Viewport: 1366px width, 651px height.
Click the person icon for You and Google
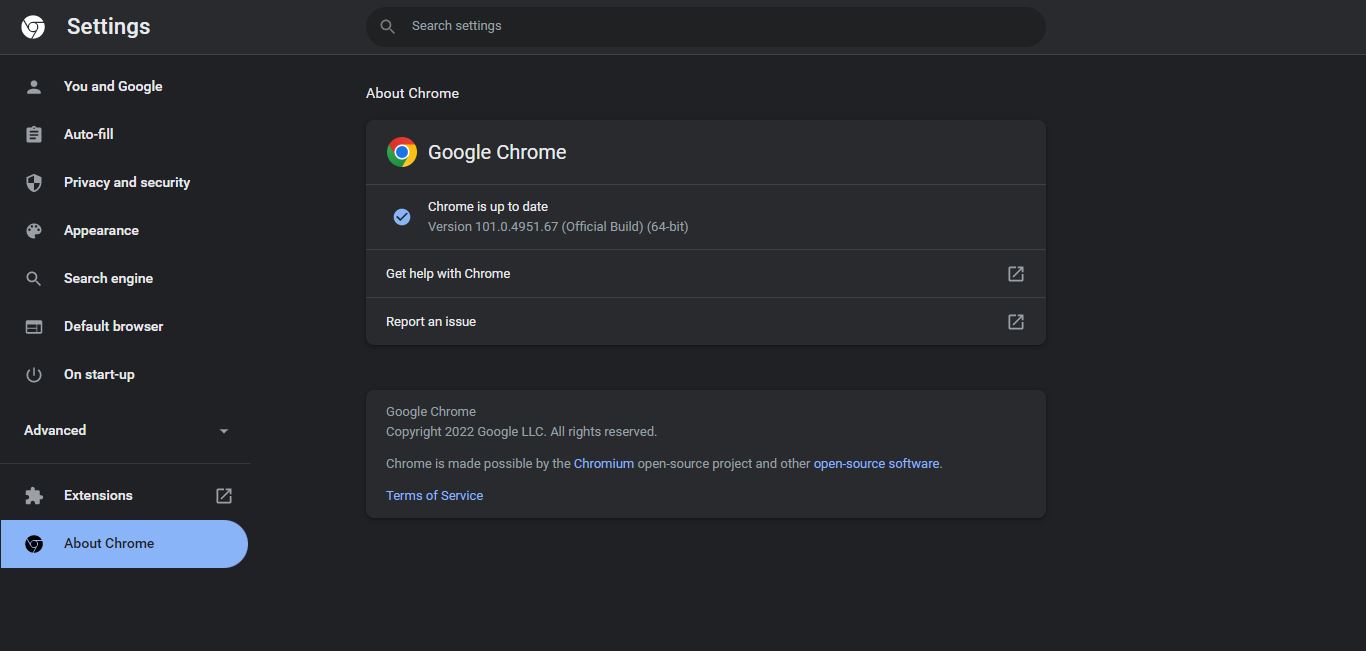[x=34, y=87]
